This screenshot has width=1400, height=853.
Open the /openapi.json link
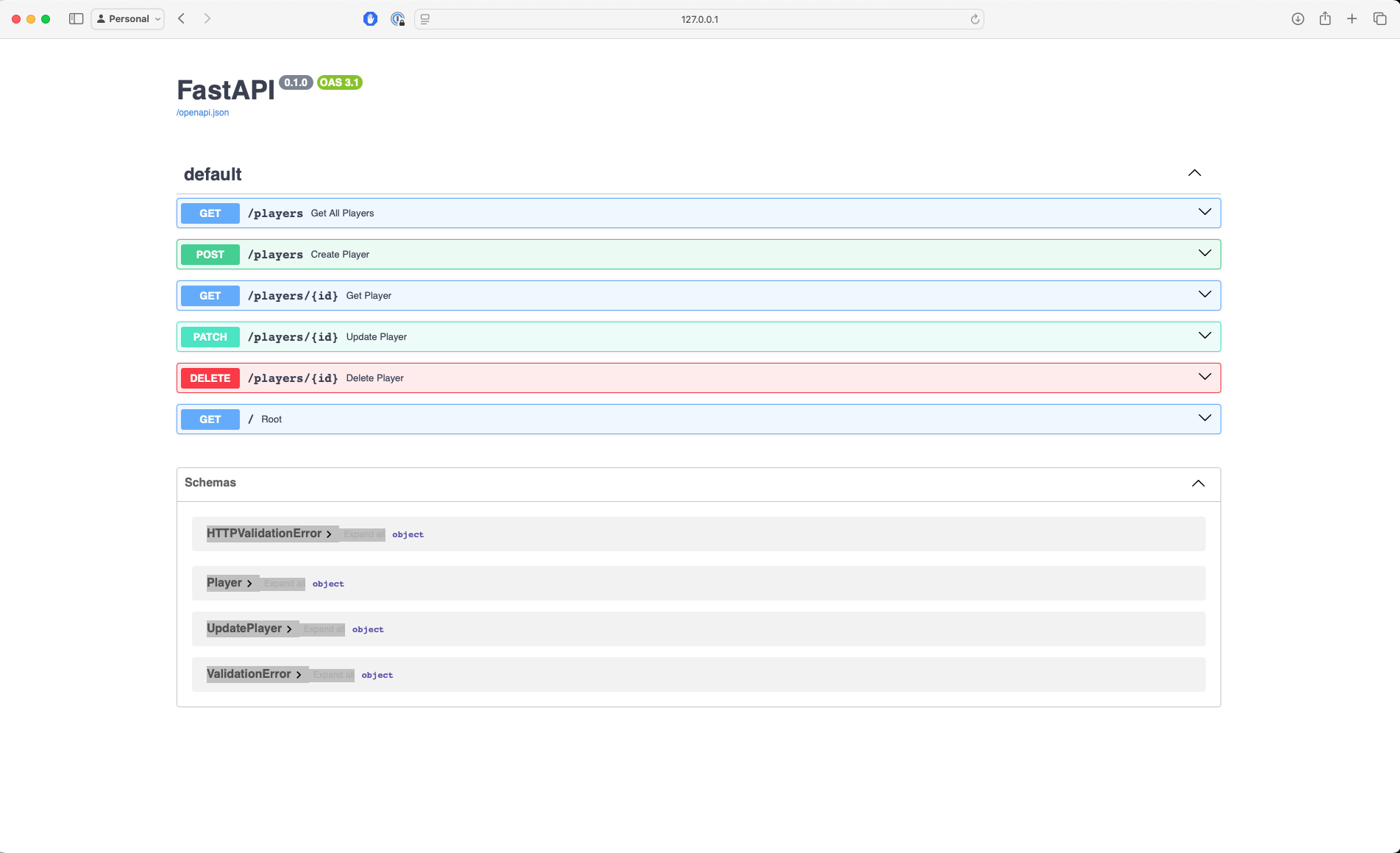point(202,113)
